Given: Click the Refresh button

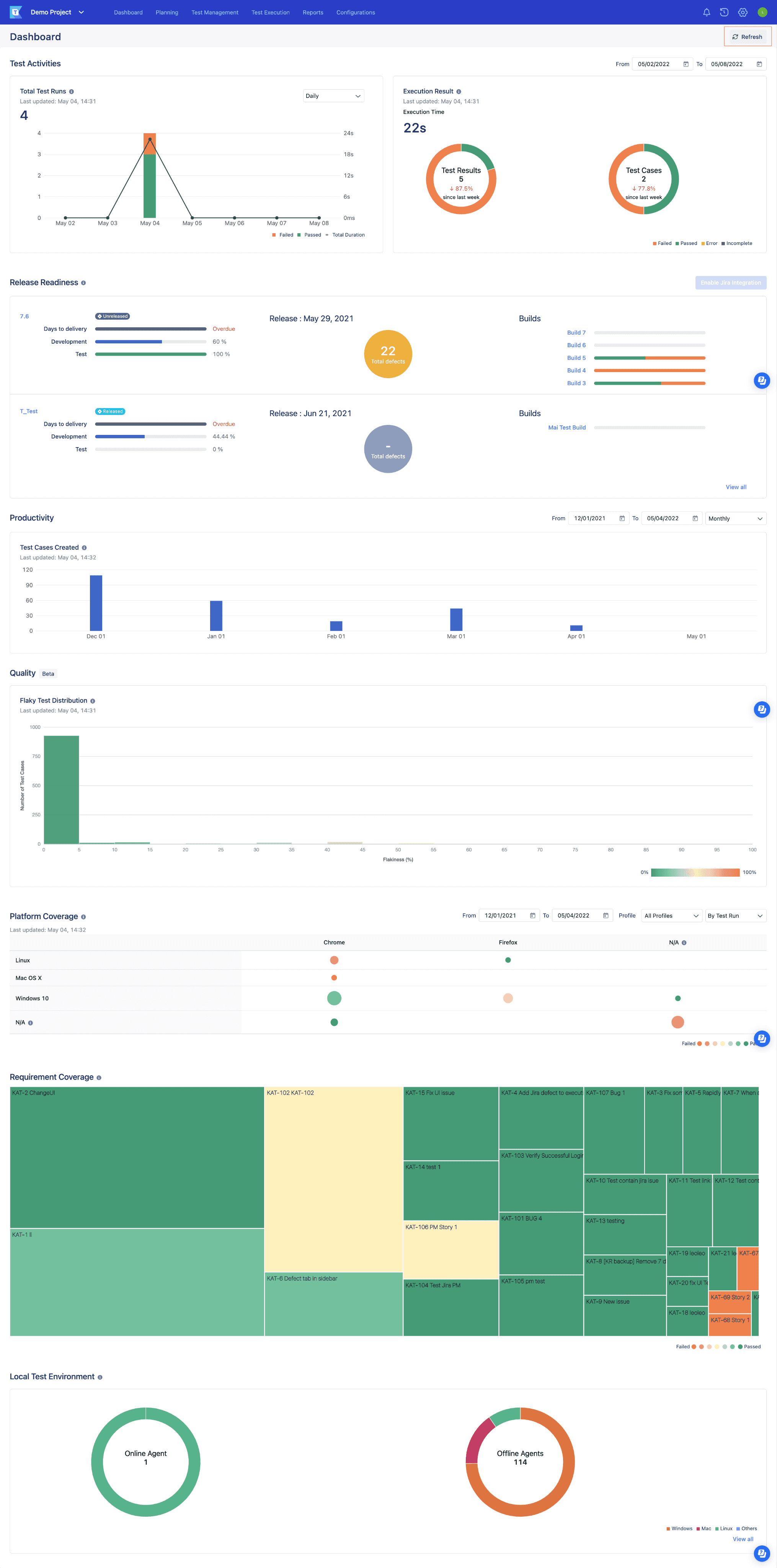Looking at the screenshot, I should [747, 37].
